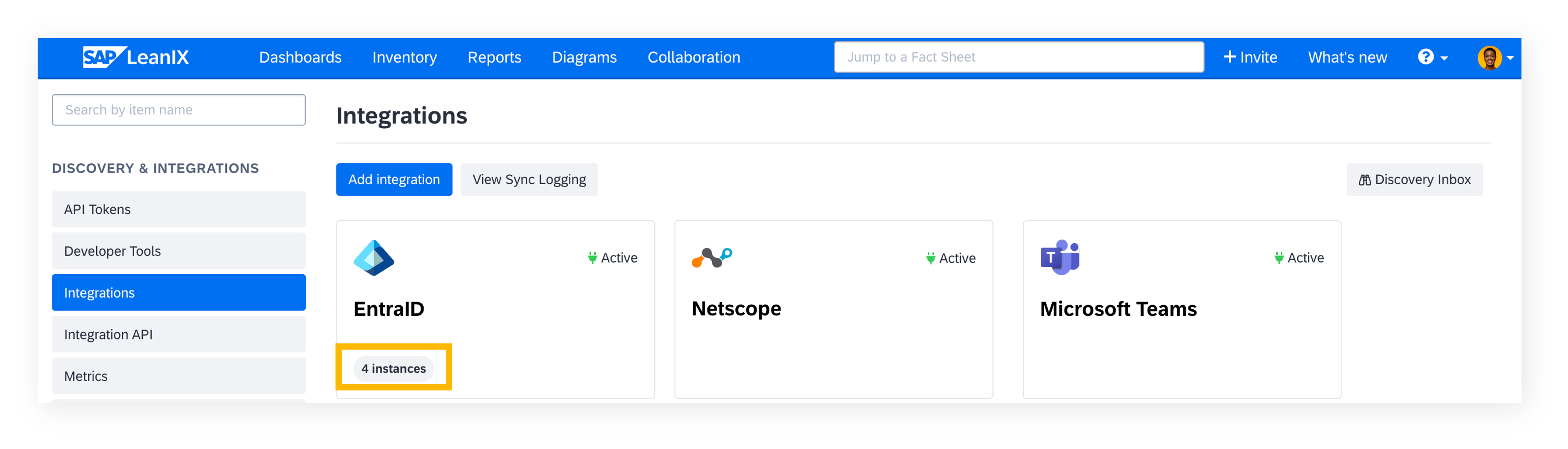
Task: Open the help question mark icon
Action: point(1425,57)
